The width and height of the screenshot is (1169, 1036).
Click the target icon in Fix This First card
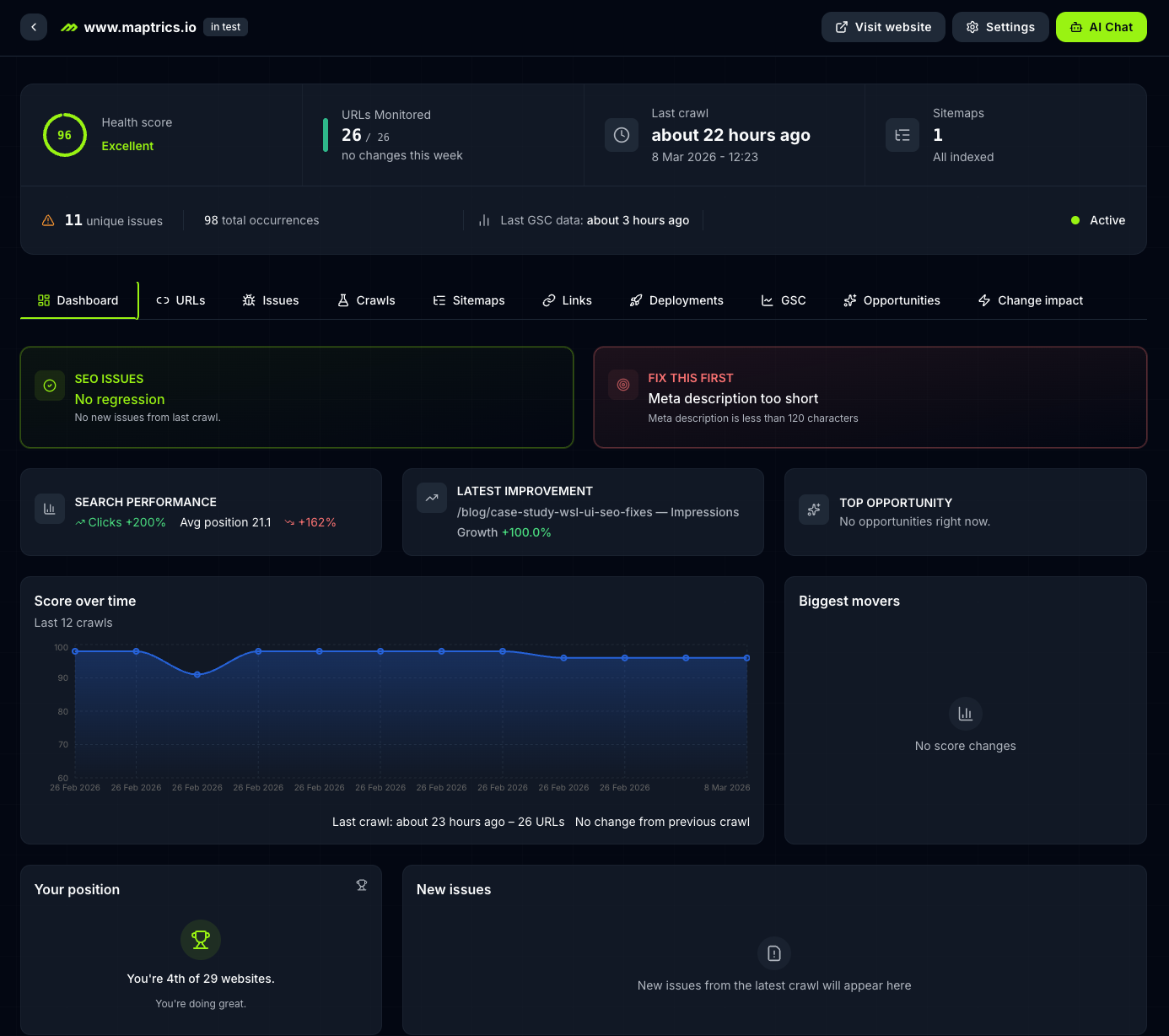(623, 385)
